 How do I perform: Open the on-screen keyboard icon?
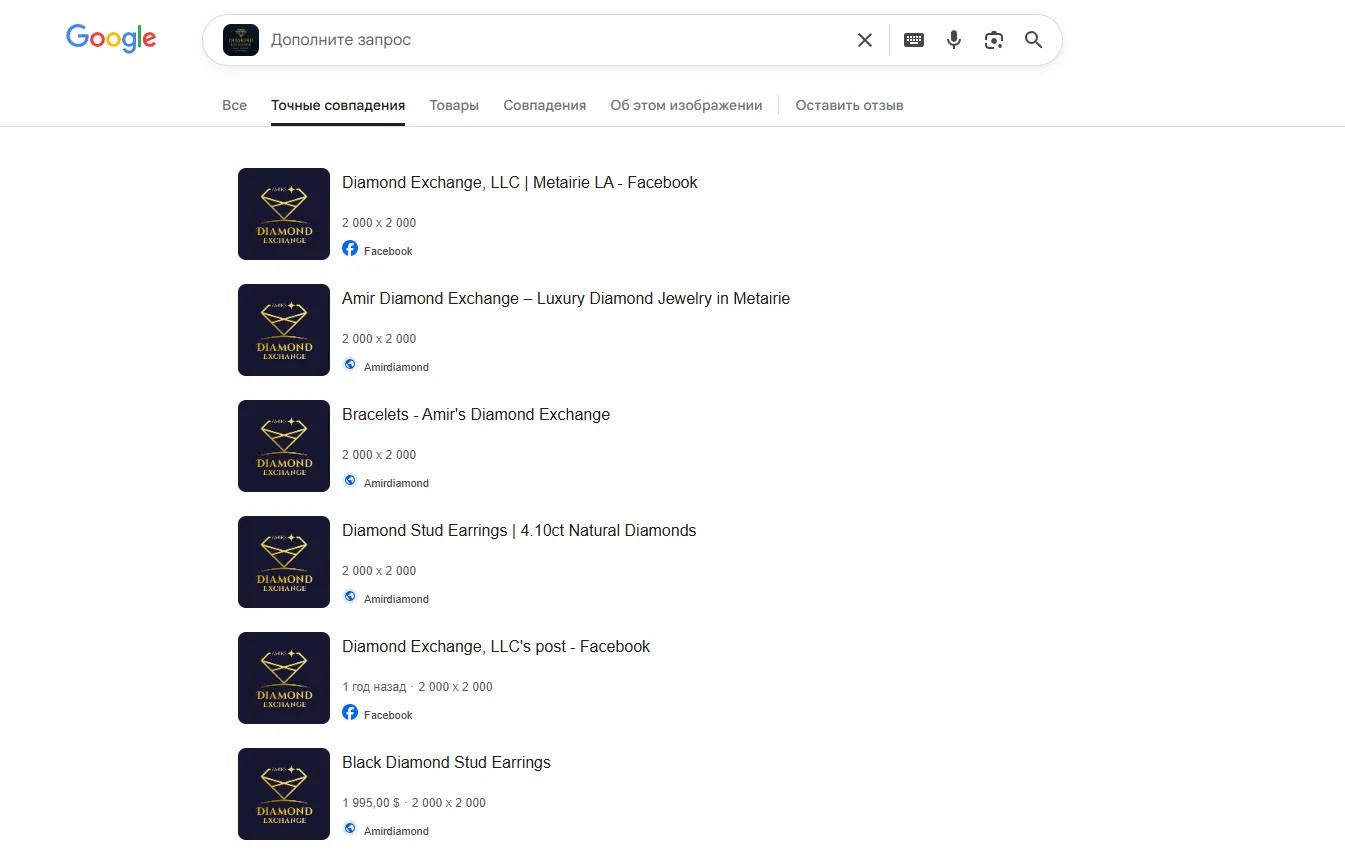coord(914,40)
